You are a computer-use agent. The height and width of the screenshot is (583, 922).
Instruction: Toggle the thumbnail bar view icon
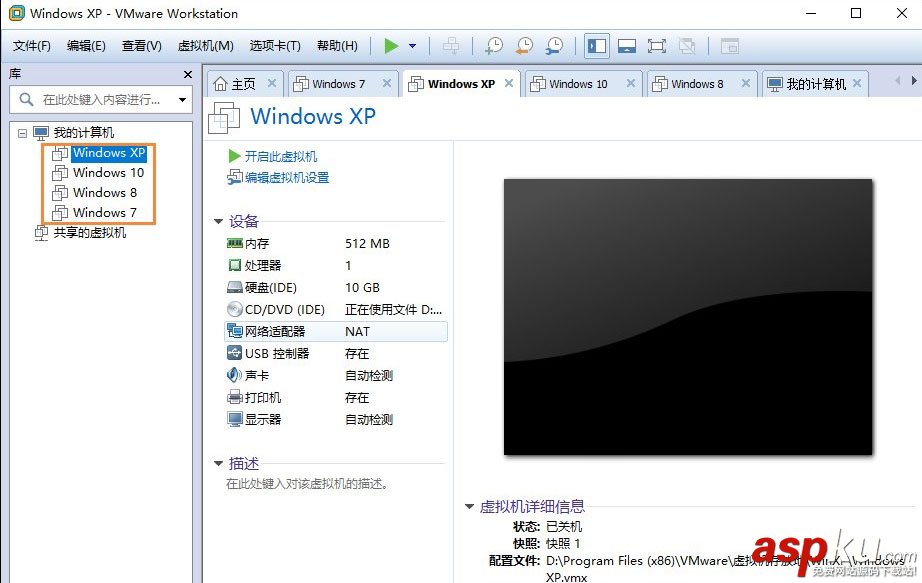pos(627,46)
